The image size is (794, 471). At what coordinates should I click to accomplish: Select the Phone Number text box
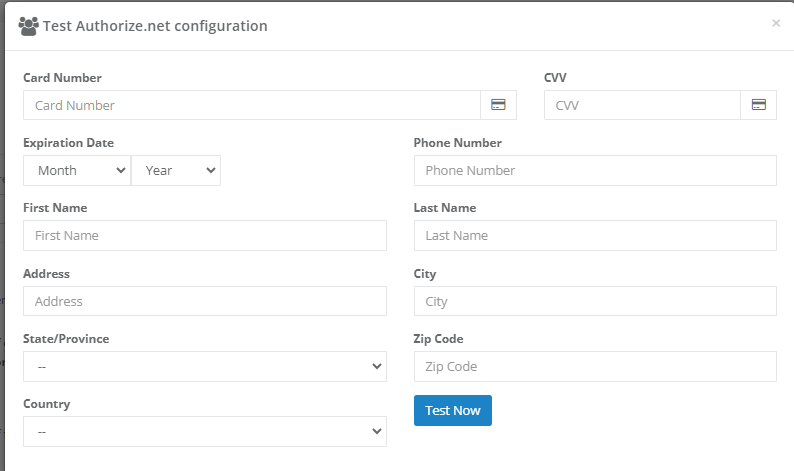click(x=595, y=171)
